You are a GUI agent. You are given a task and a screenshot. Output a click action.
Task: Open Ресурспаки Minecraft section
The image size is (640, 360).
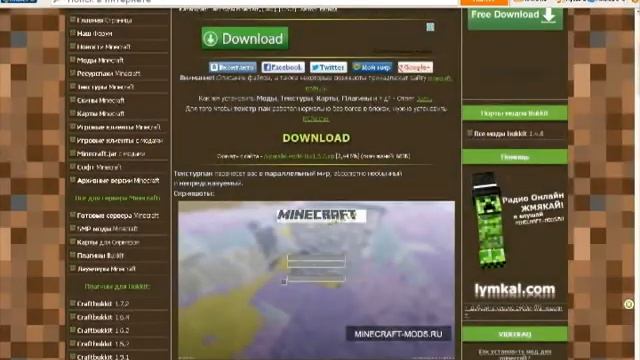click(108, 73)
